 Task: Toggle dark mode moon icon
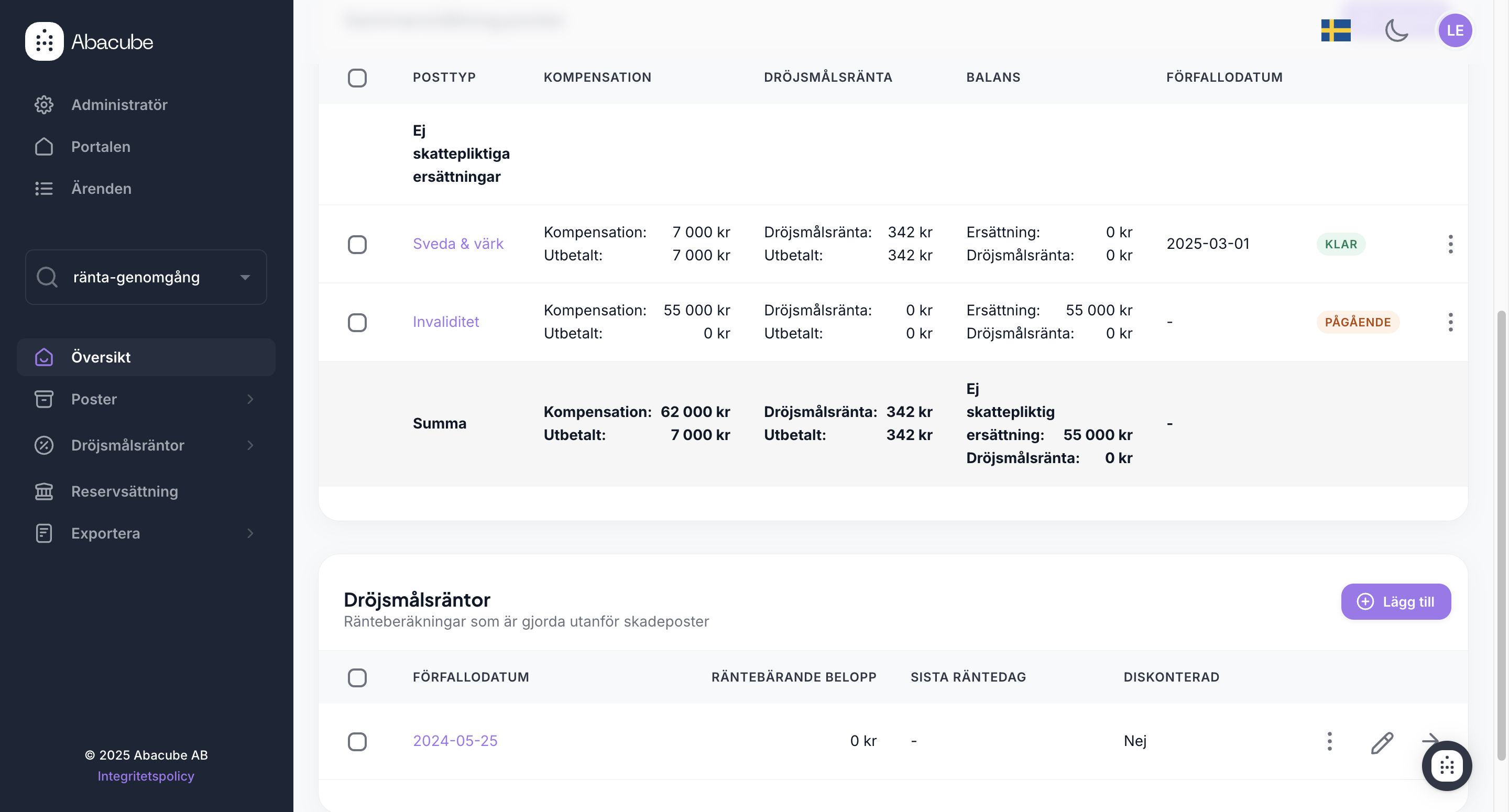1396,30
